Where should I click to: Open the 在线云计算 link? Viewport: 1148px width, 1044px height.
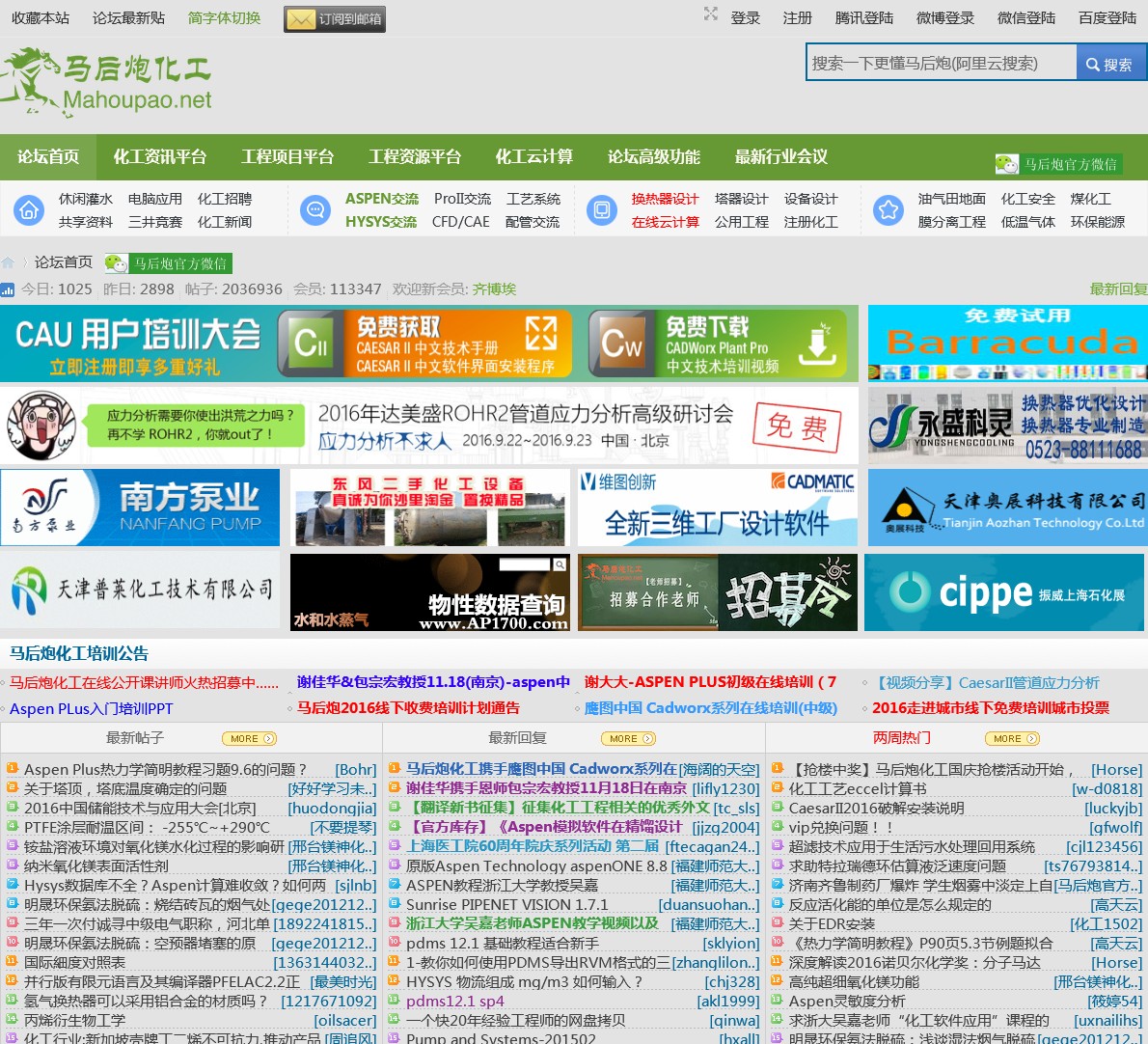coord(665,221)
